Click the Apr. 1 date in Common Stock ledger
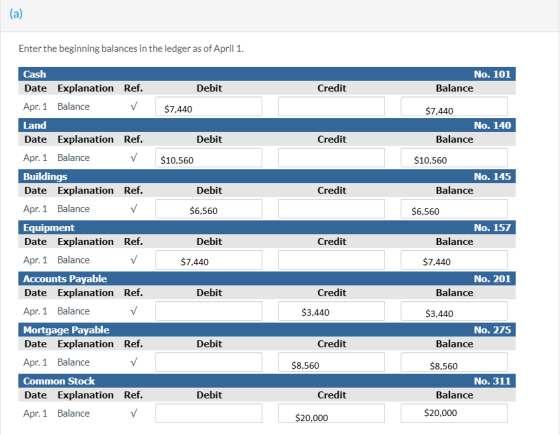 click(35, 413)
